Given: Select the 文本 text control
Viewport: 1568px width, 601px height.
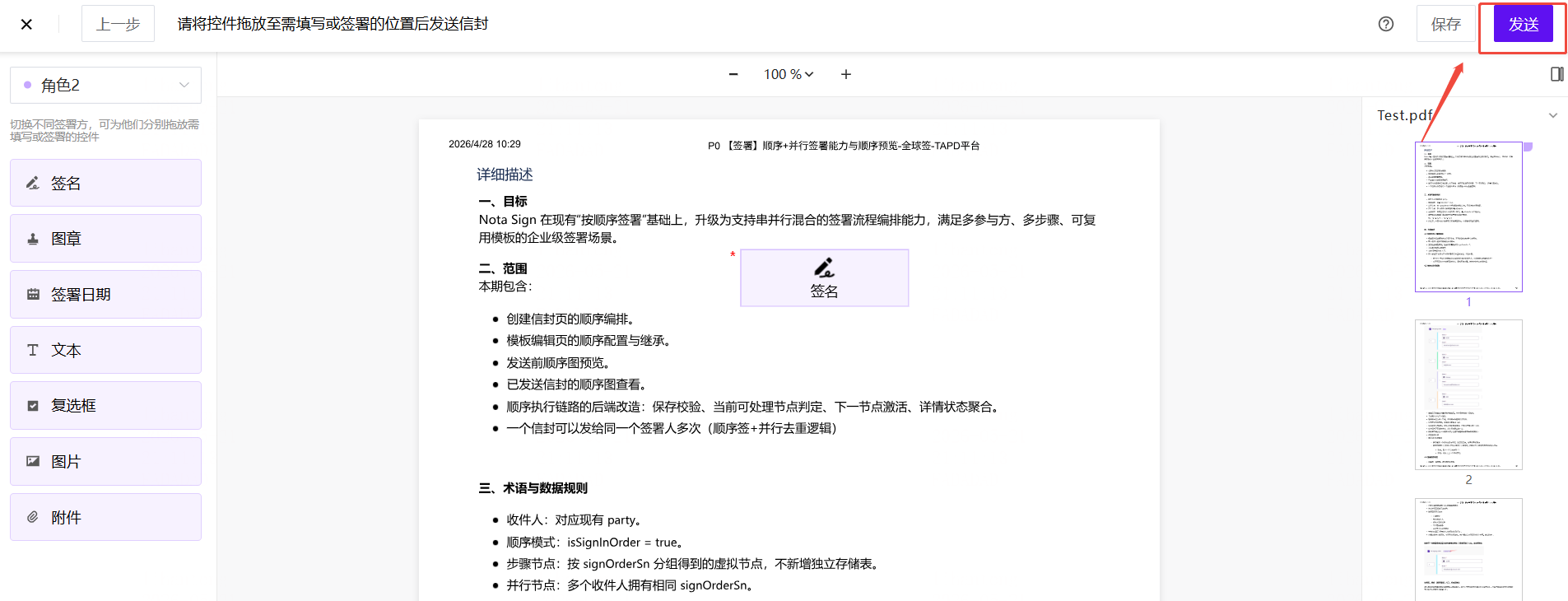Looking at the screenshot, I should [105, 350].
